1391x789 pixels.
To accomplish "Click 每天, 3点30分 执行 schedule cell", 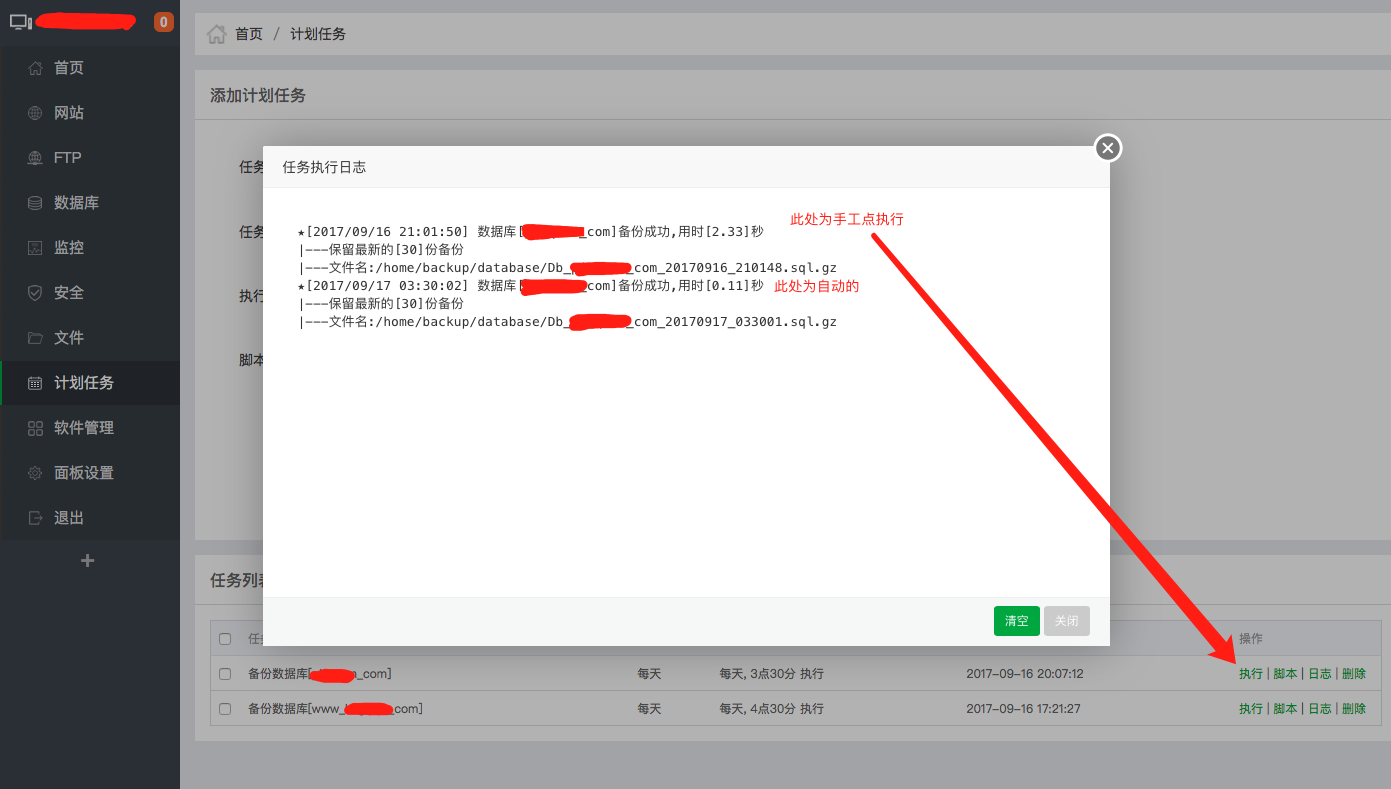I will [771, 674].
